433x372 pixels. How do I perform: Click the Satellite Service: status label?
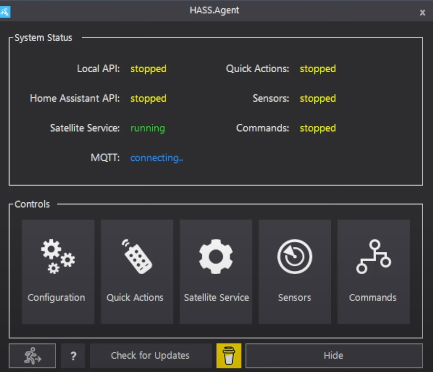click(x=85, y=128)
